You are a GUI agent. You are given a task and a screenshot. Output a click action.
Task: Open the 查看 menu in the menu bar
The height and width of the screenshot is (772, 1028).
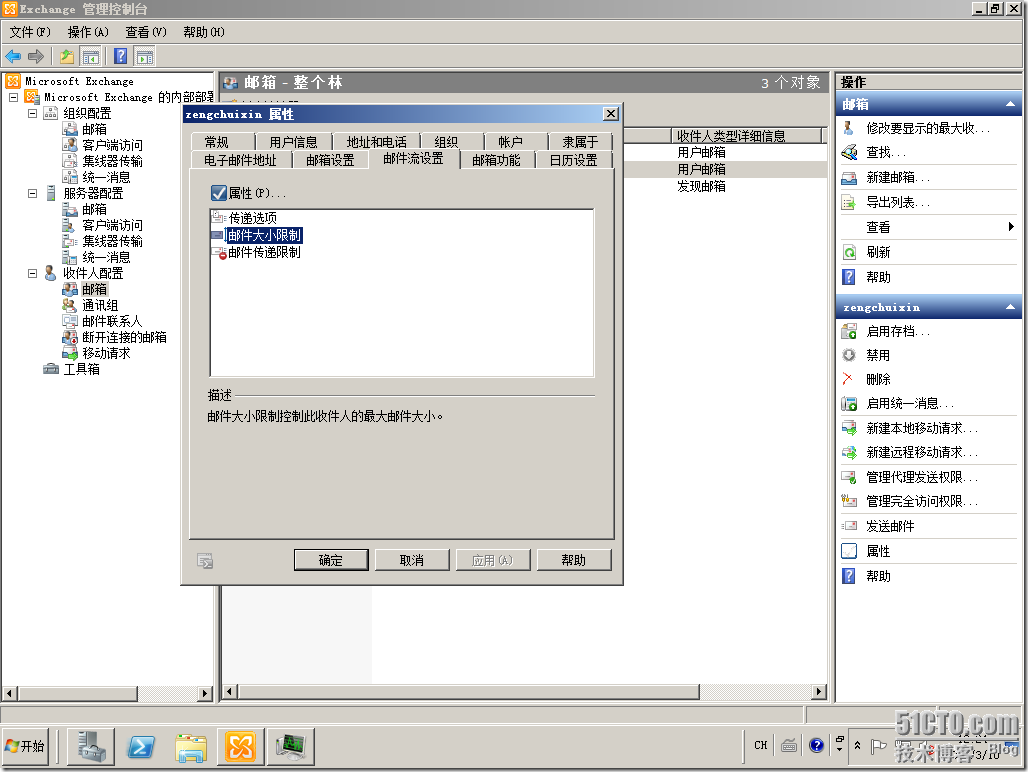tap(143, 32)
